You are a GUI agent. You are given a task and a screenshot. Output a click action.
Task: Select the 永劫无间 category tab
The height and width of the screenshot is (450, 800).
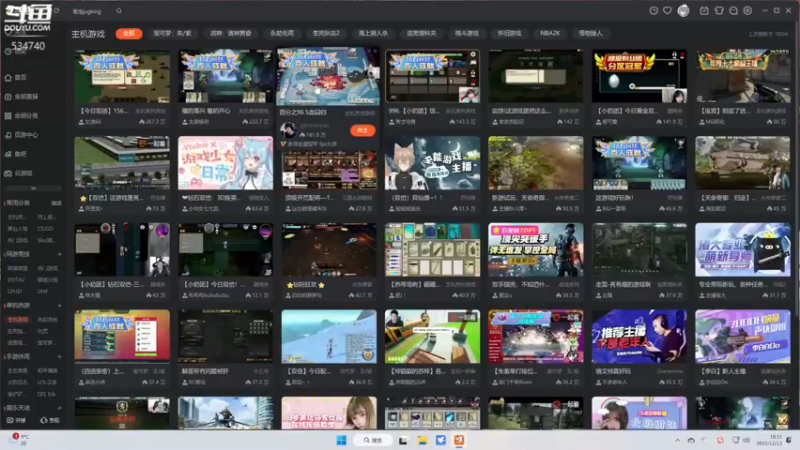point(282,33)
